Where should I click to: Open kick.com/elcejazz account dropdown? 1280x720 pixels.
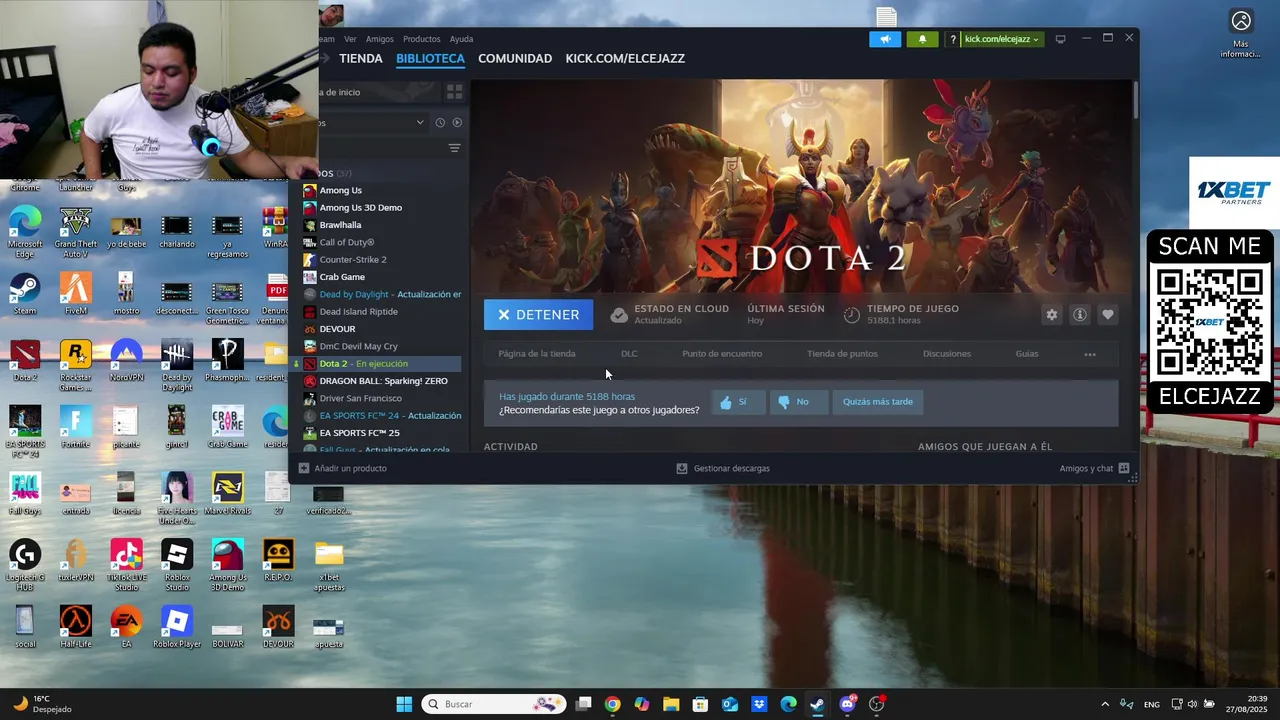pos(1001,39)
